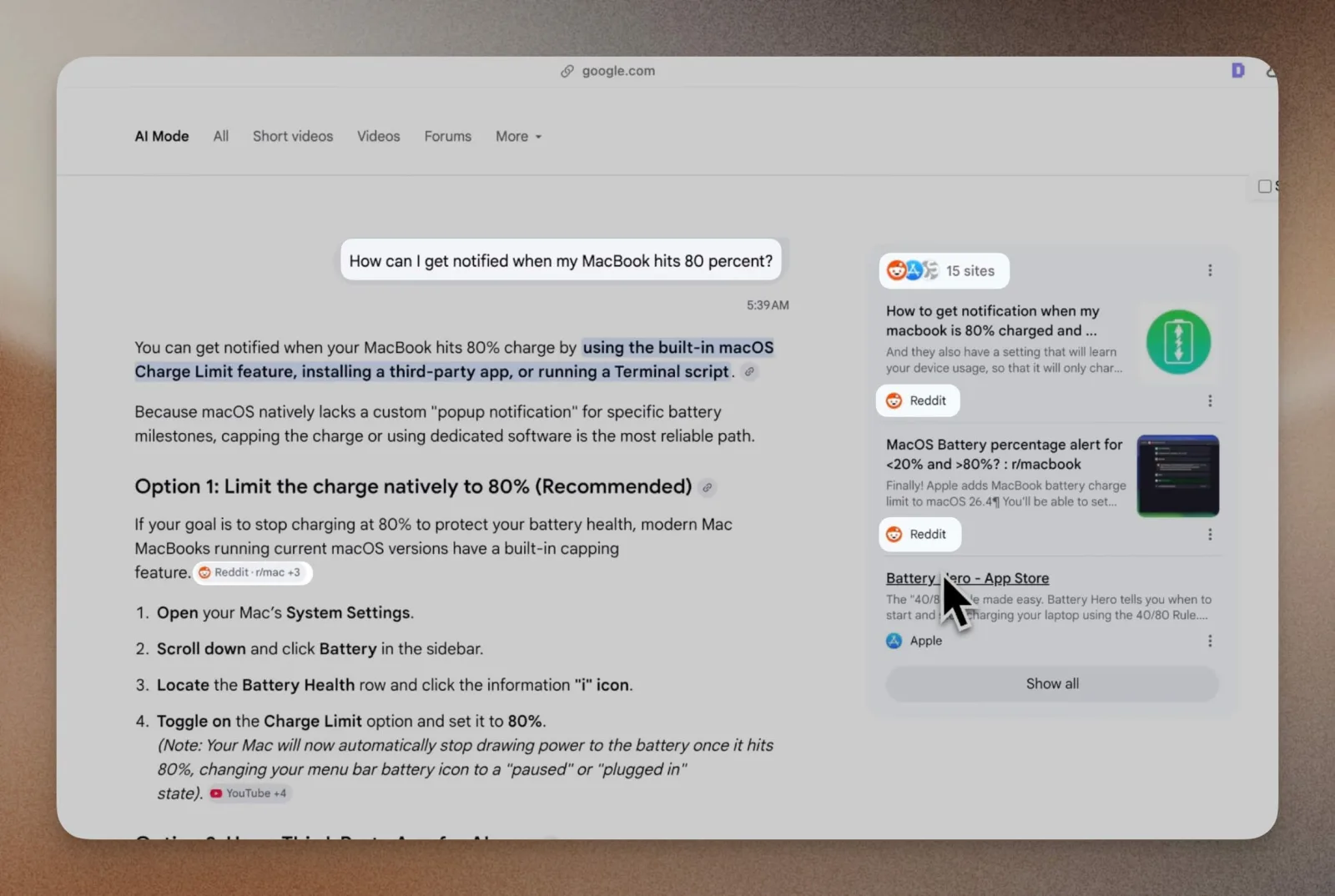Open 'MacOS Battery percentage alert' result
Screen dimensions: 1335x896
(1004, 454)
